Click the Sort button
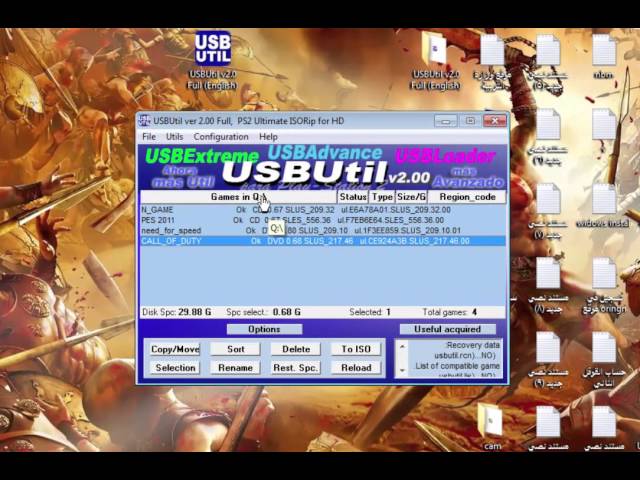 pyautogui.click(x=236, y=349)
